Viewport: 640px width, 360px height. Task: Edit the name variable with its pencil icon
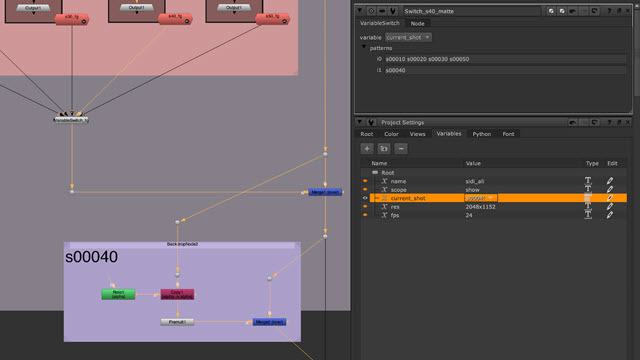pos(609,181)
